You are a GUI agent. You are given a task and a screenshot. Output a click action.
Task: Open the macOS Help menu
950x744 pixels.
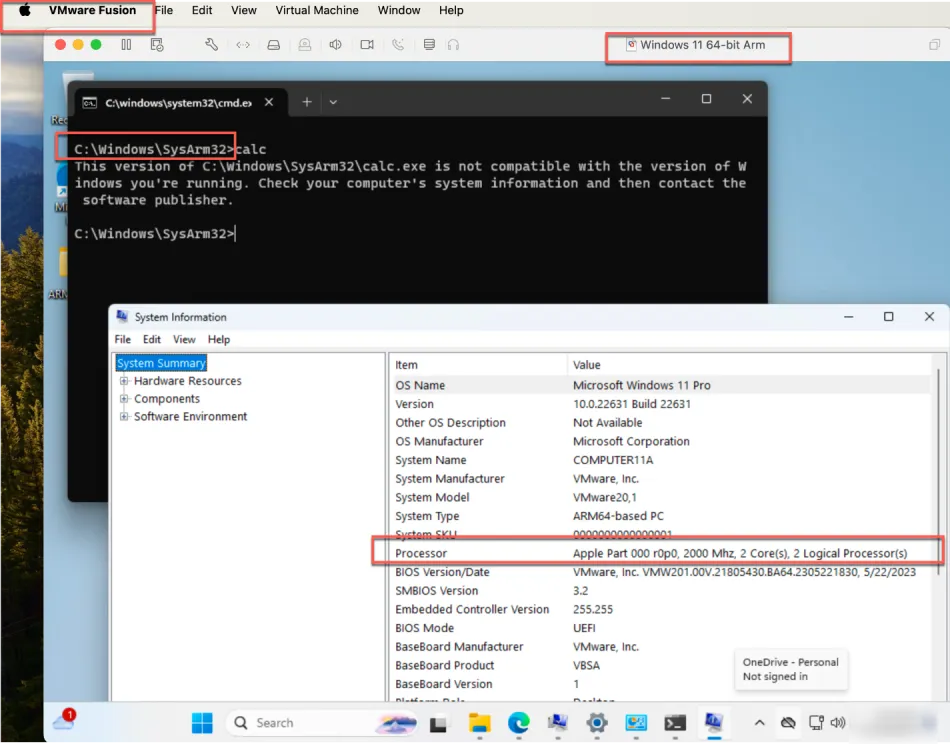tap(451, 10)
